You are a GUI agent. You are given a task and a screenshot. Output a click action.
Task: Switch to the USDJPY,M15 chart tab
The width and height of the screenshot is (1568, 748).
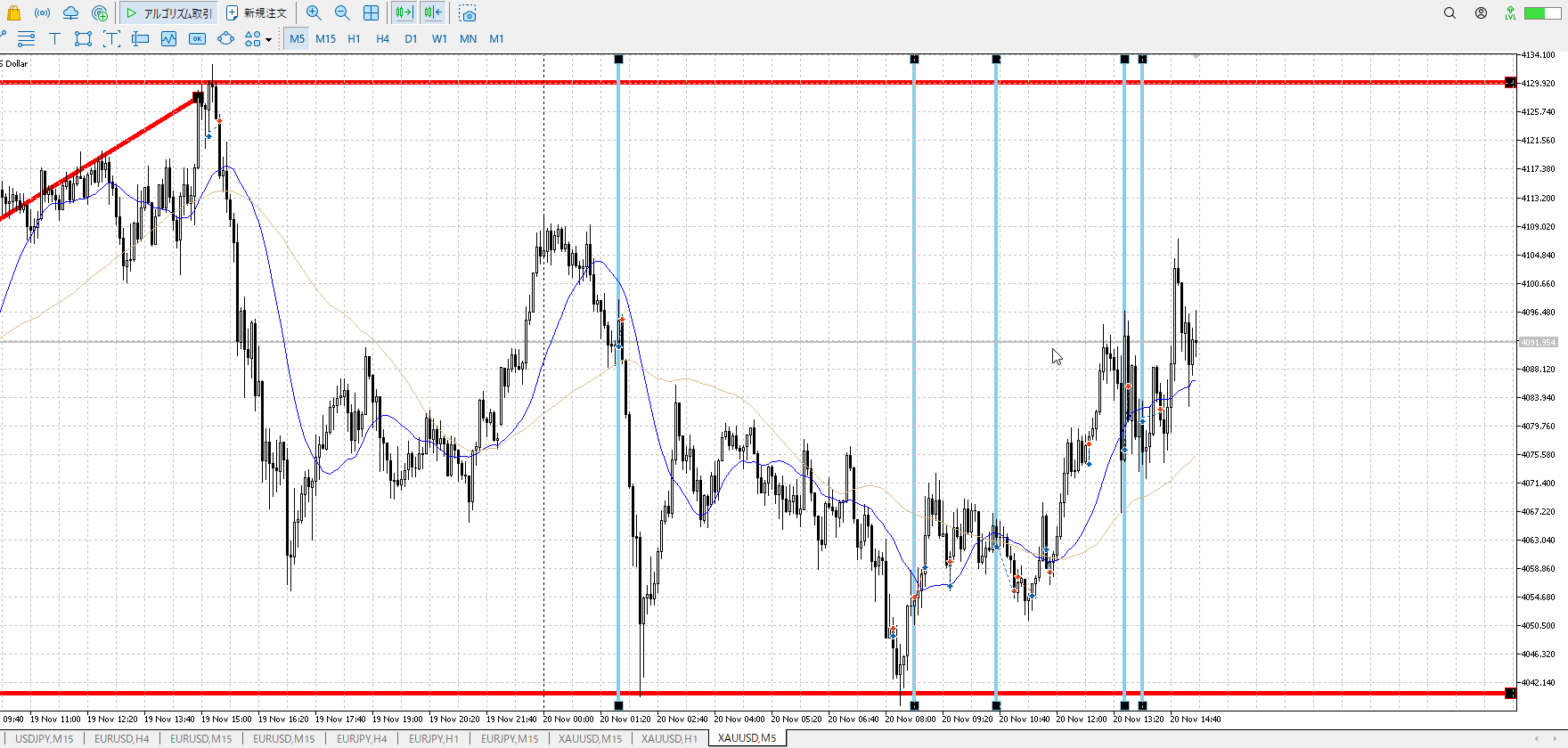45,738
